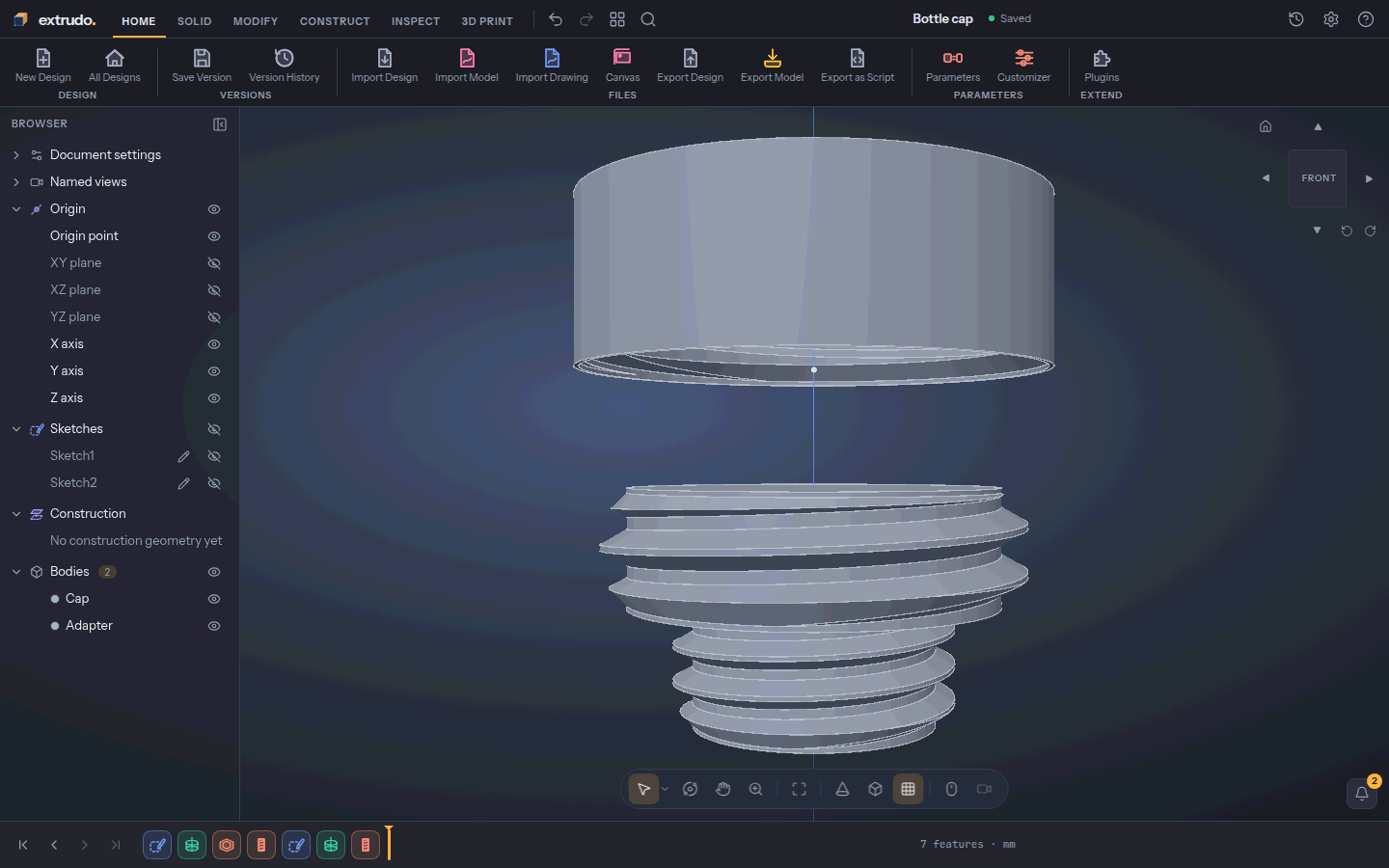Click the perspective cone icon
This screenshot has height=868, width=1389.
click(842, 789)
